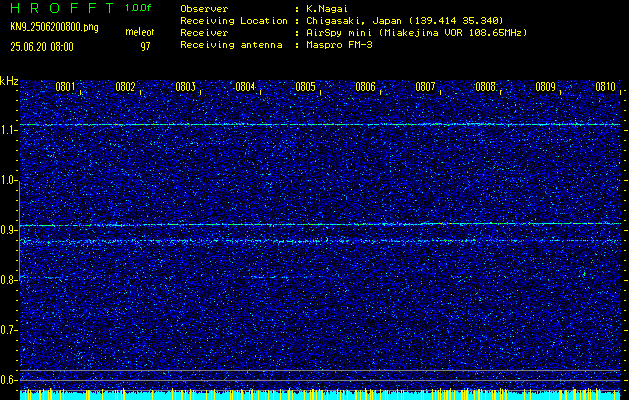Click the 0809 time marker

545,87
